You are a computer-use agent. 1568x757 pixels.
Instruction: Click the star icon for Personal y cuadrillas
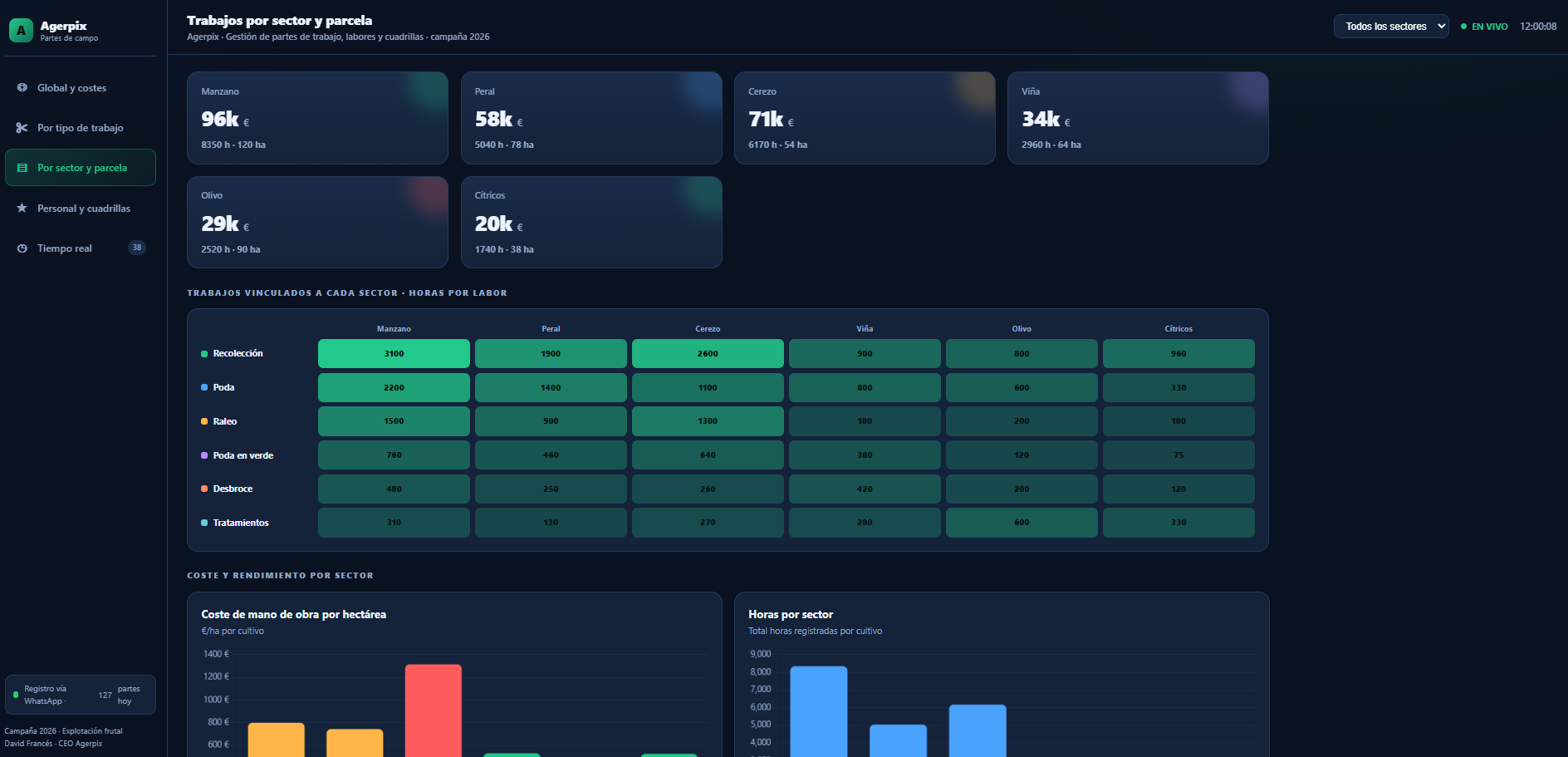tap(22, 208)
